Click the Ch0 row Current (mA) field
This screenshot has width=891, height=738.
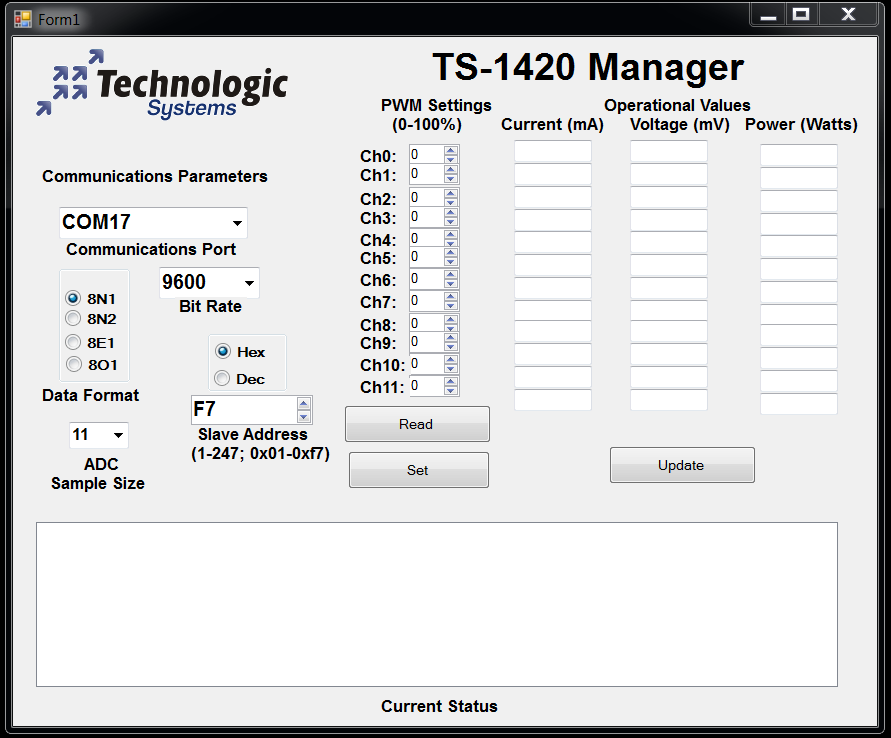point(553,151)
